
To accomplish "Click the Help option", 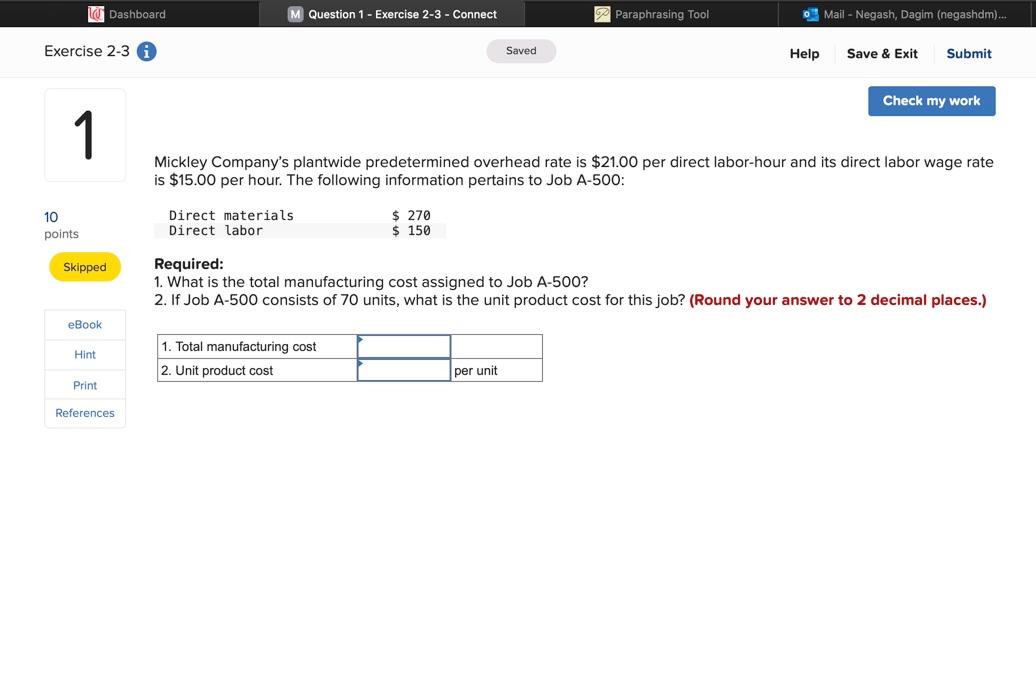I will point(804,53).
